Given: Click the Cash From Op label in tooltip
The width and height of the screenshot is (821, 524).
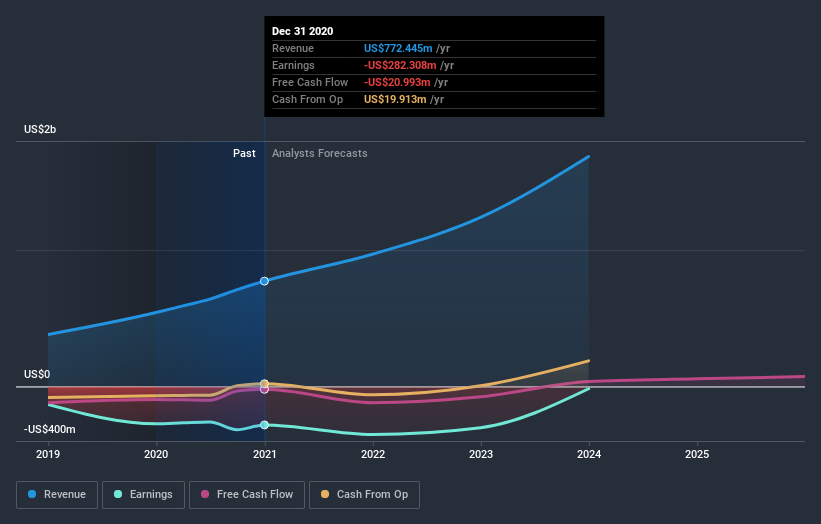Looking at the screenshot, I should 307,99.
